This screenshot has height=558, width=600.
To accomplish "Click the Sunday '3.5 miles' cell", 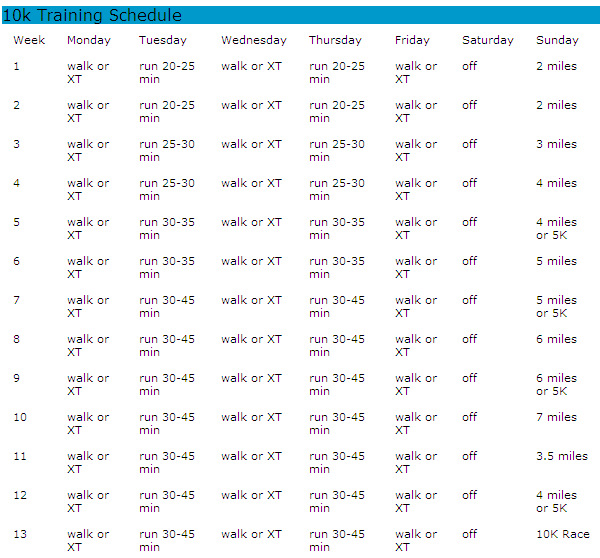I will pyautogui.click(x=562, y=457).
